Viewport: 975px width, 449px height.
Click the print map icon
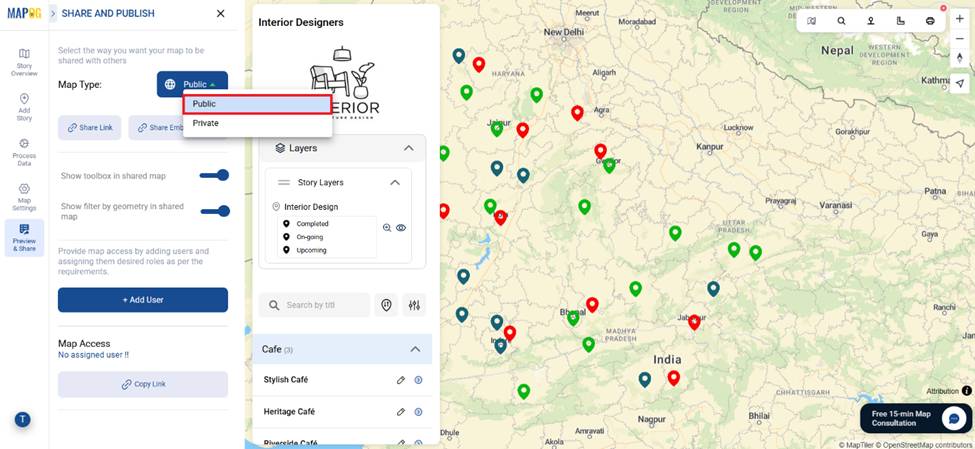click(x=930, y=21)
